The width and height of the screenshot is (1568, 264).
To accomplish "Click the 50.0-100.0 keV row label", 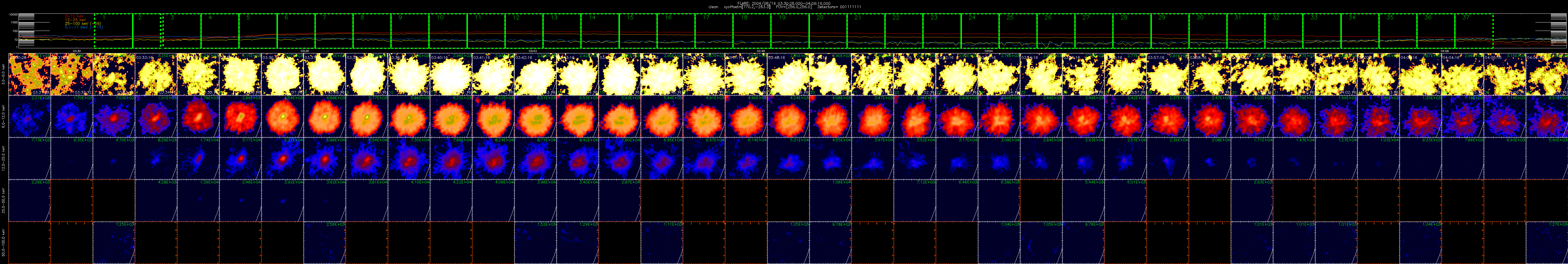I will tap(4, 243).
